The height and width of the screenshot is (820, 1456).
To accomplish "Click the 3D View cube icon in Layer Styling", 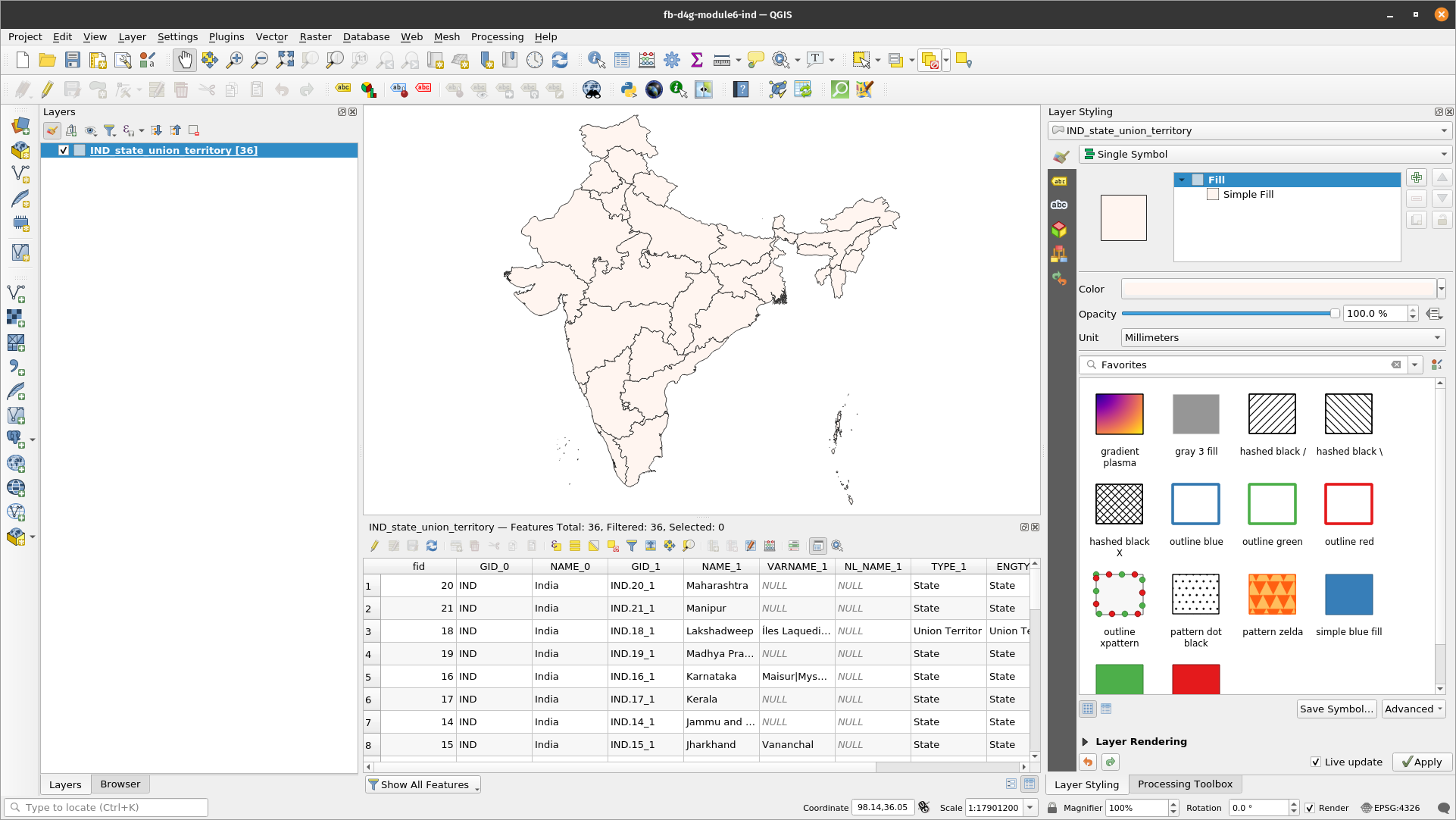I will (1059, 229).
